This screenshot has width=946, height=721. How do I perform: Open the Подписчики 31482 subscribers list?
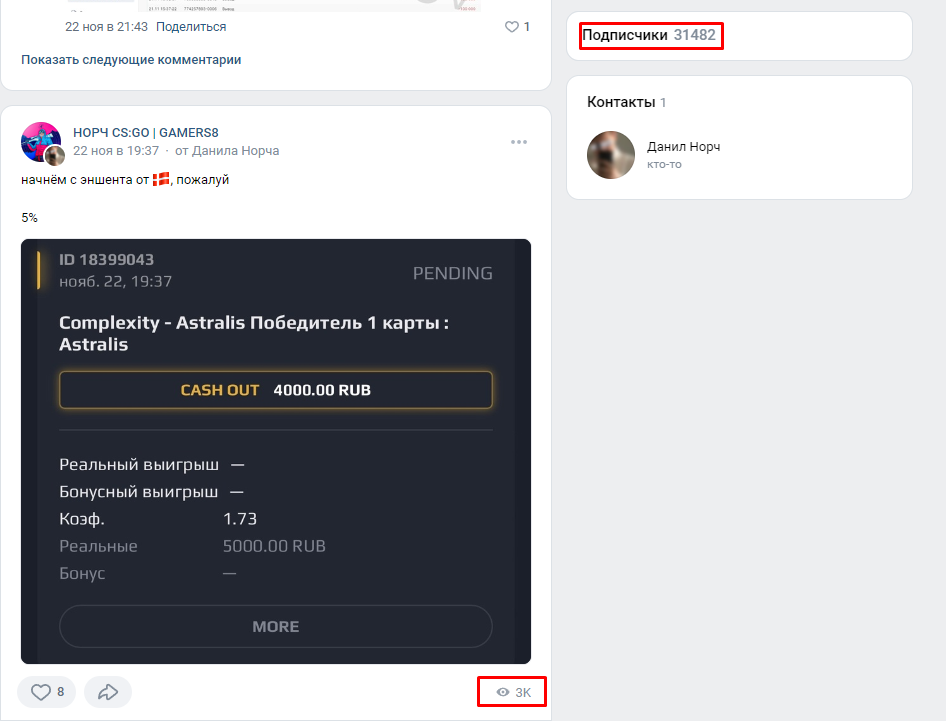[649, 35]
